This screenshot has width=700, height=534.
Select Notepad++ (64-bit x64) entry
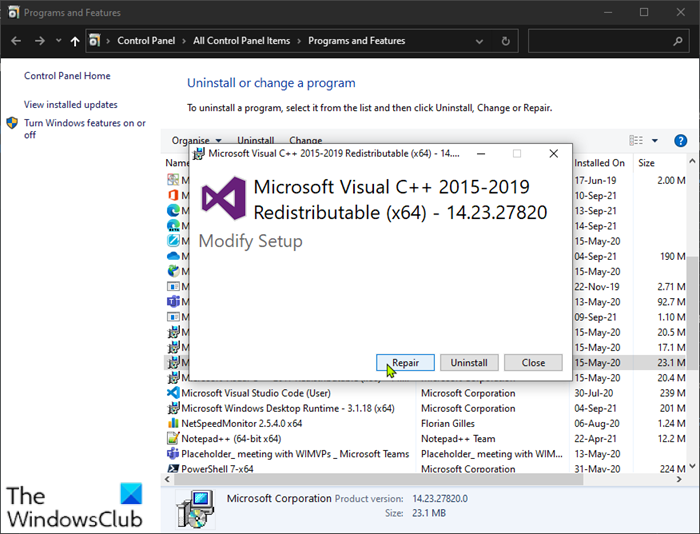point(425,438)
